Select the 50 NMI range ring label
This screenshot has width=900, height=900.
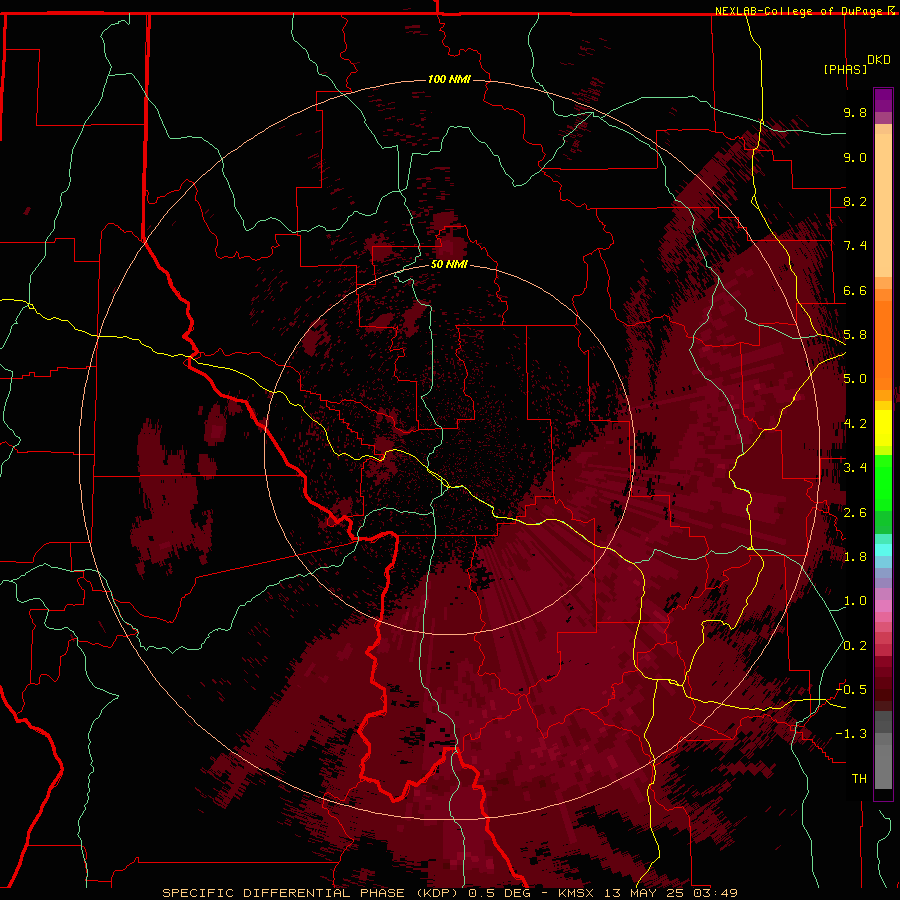tap(449, 264)
